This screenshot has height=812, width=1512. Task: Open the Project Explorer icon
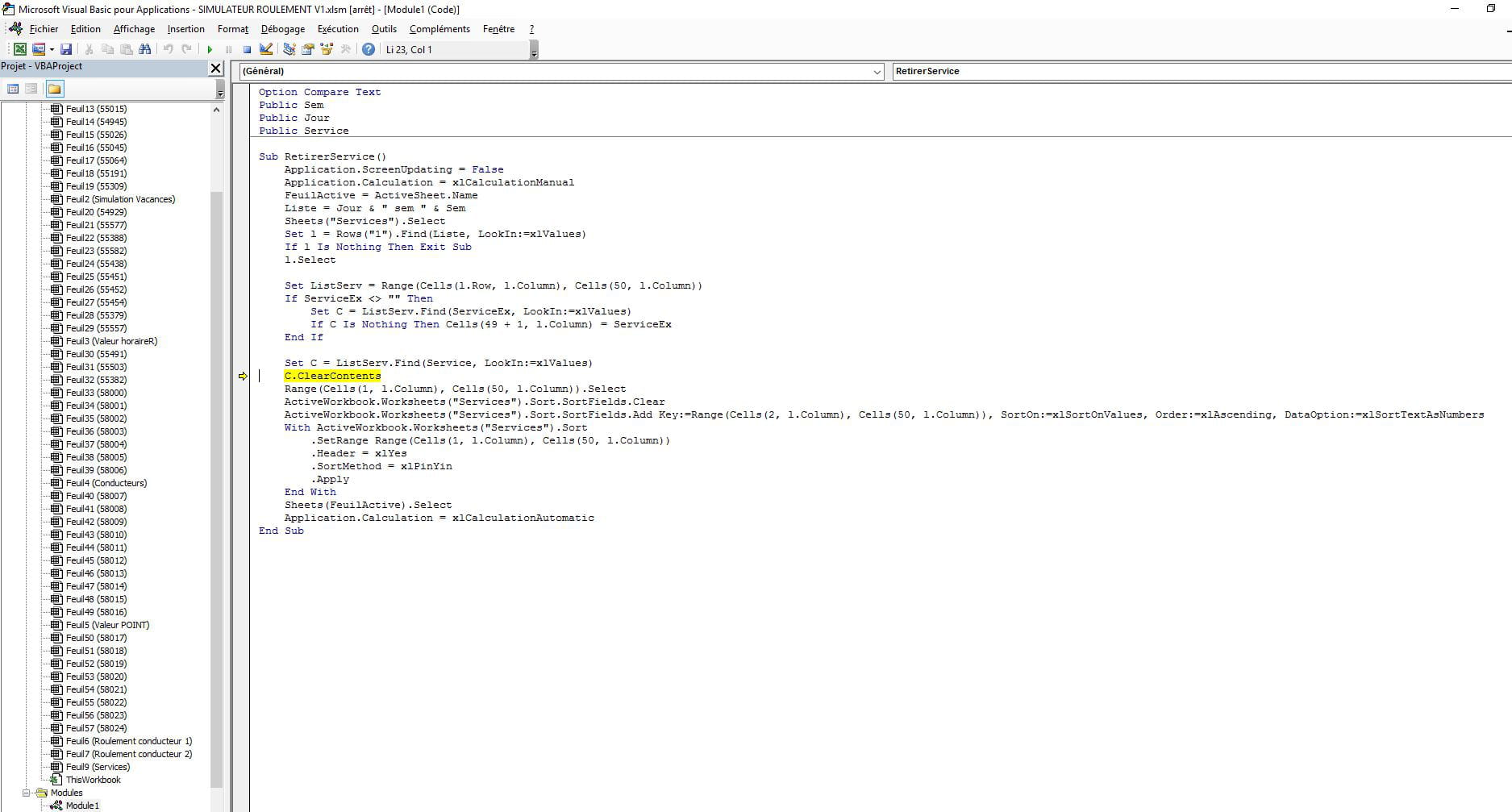[x=289, y=49]
